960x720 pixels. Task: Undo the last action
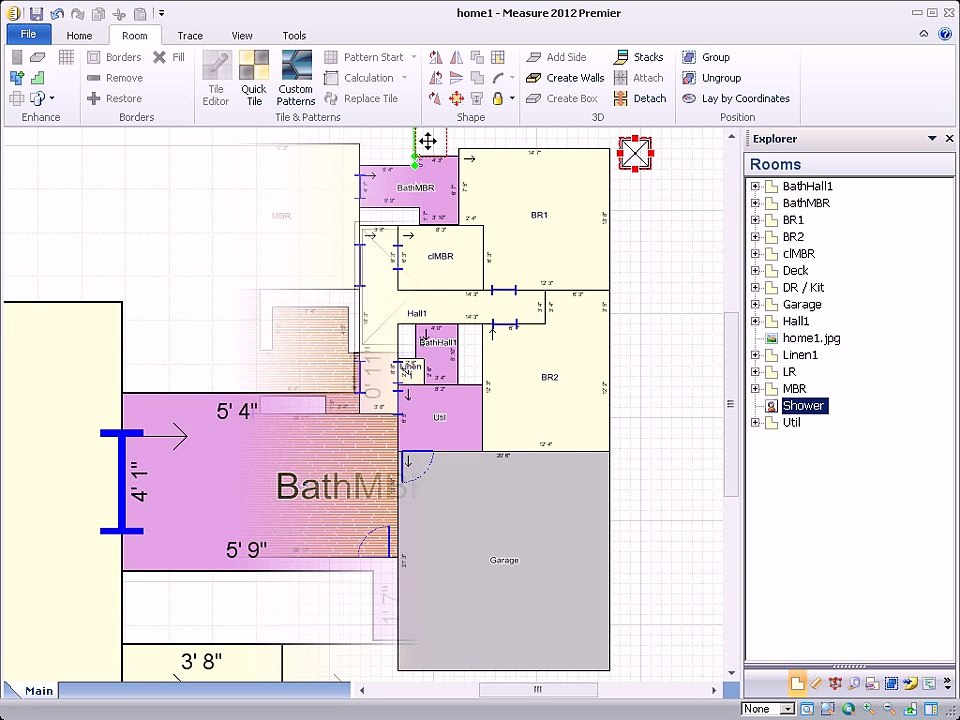pos(57,13)
